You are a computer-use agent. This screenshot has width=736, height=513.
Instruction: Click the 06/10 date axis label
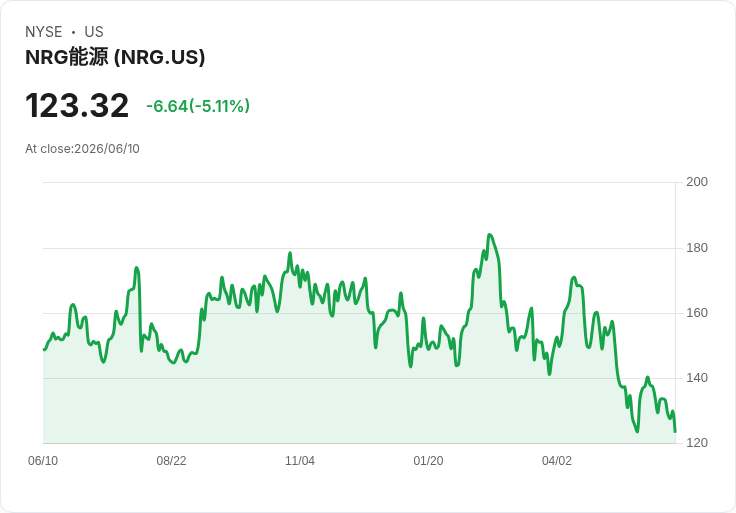pos(43,461)
